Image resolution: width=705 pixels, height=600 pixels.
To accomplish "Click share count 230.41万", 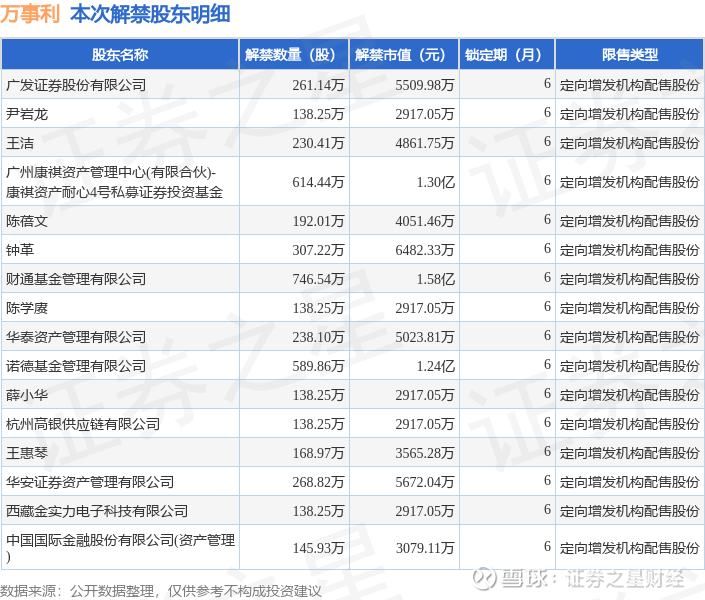I will 318,143.
